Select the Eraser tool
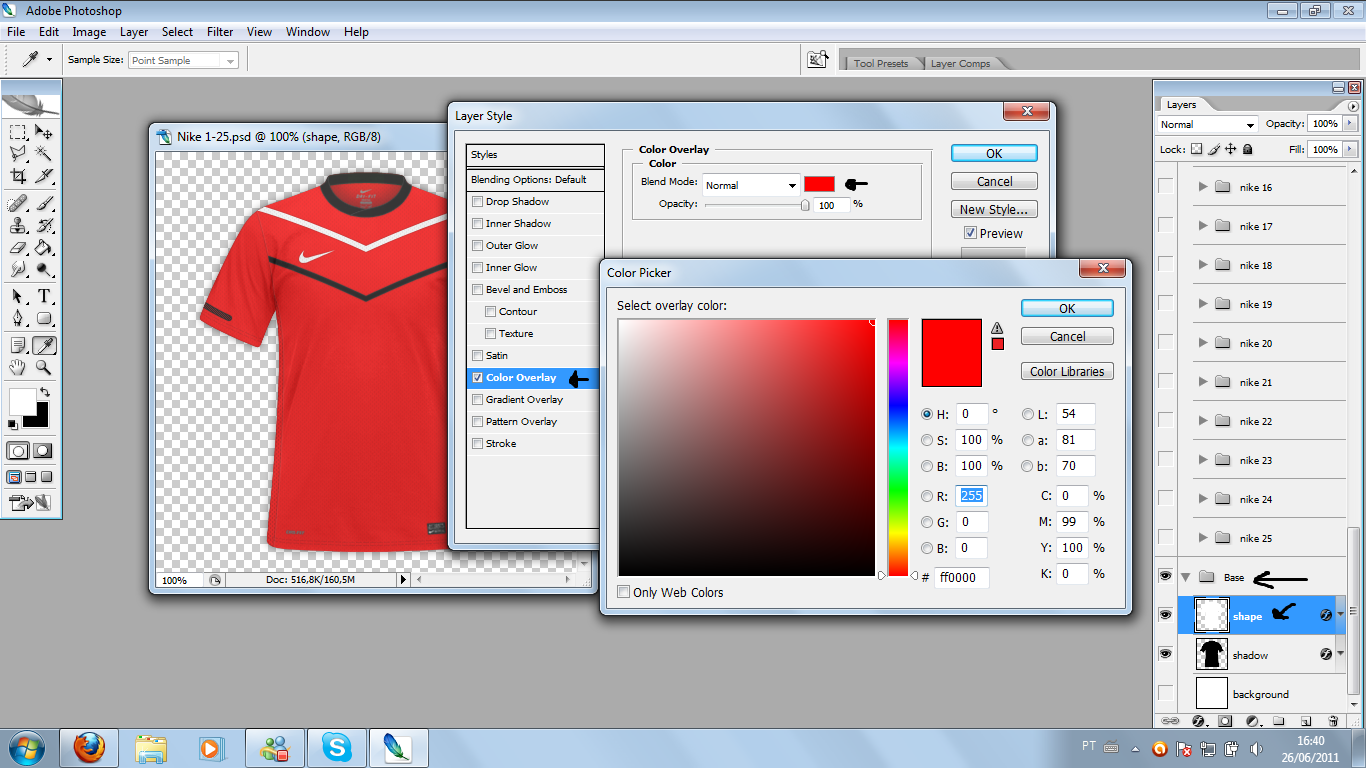 (18, 247)
